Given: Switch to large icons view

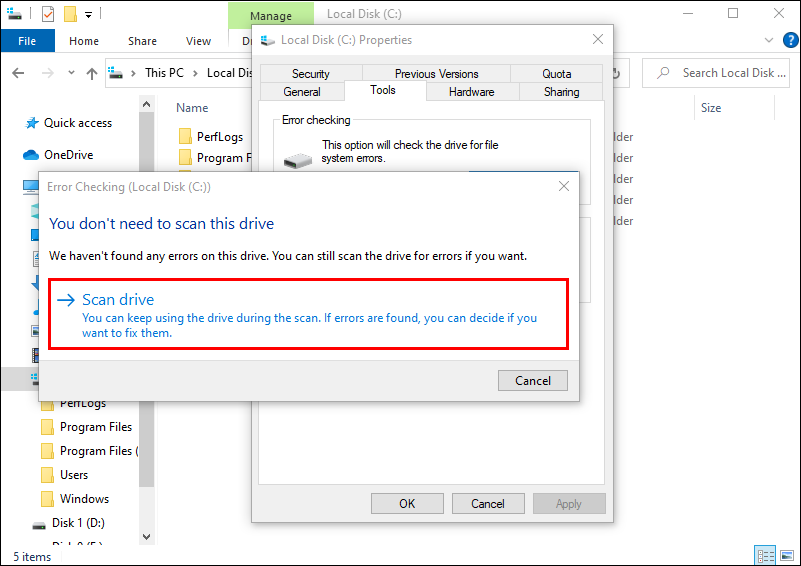Looking at the screenshot, I should [x=787, y=556].
